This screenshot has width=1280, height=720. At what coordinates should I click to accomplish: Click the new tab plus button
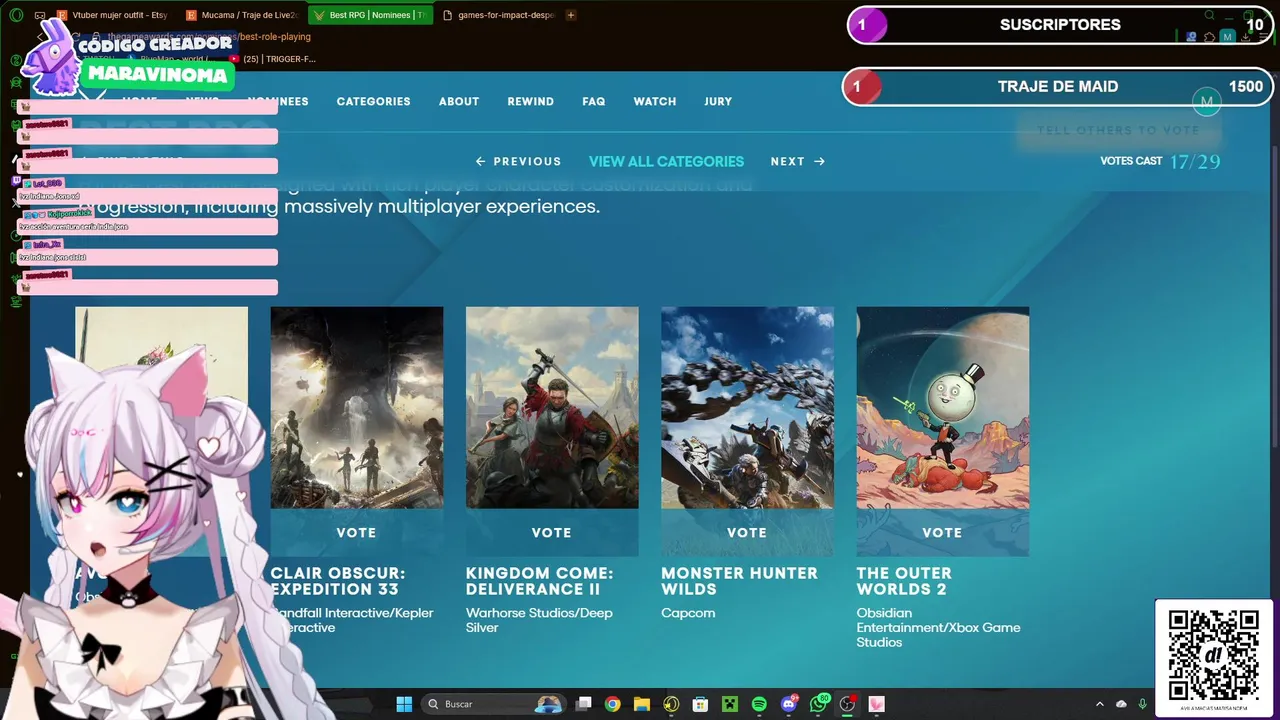click(571, 15)
